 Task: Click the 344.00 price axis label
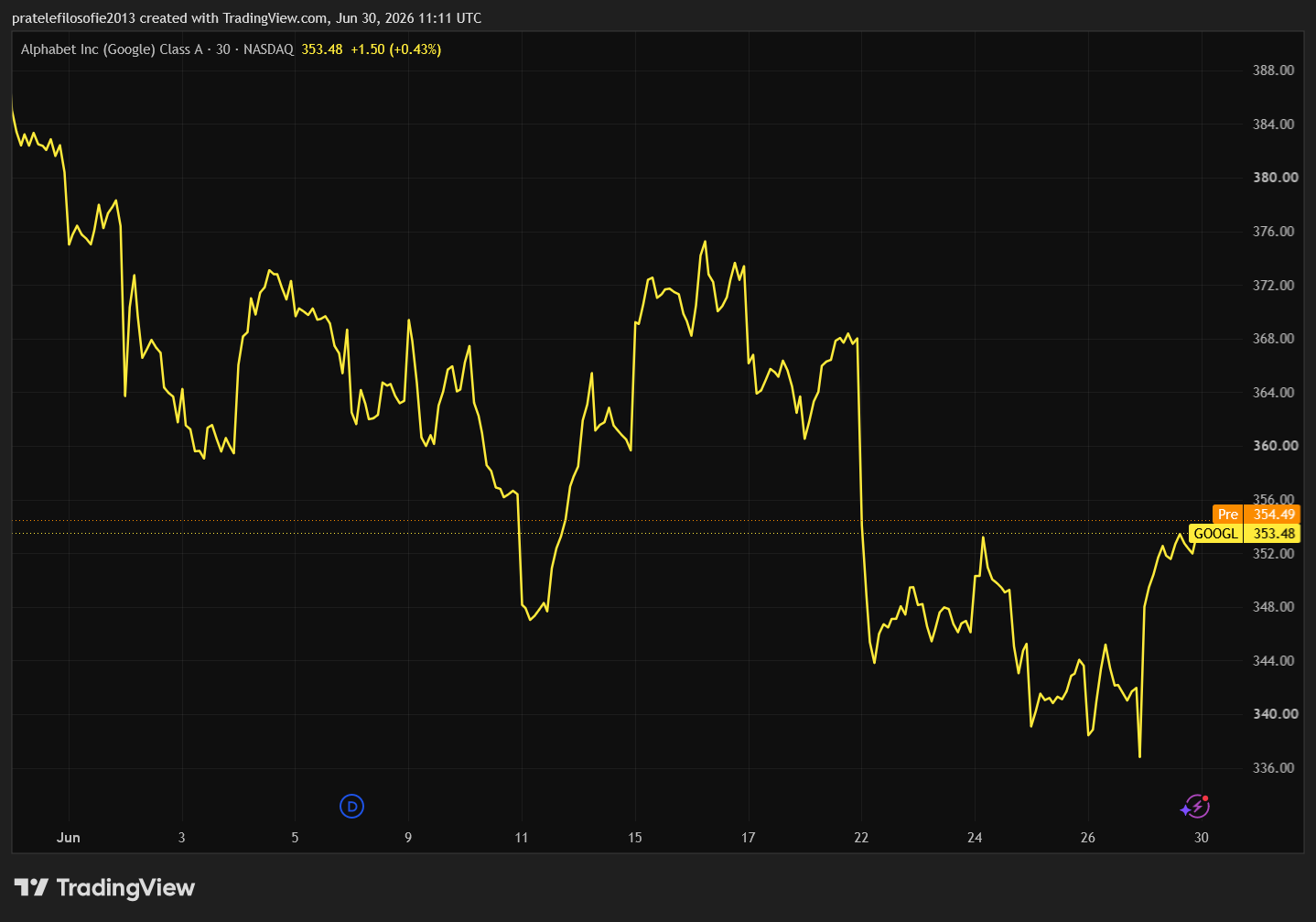(x=1274, y=661)
